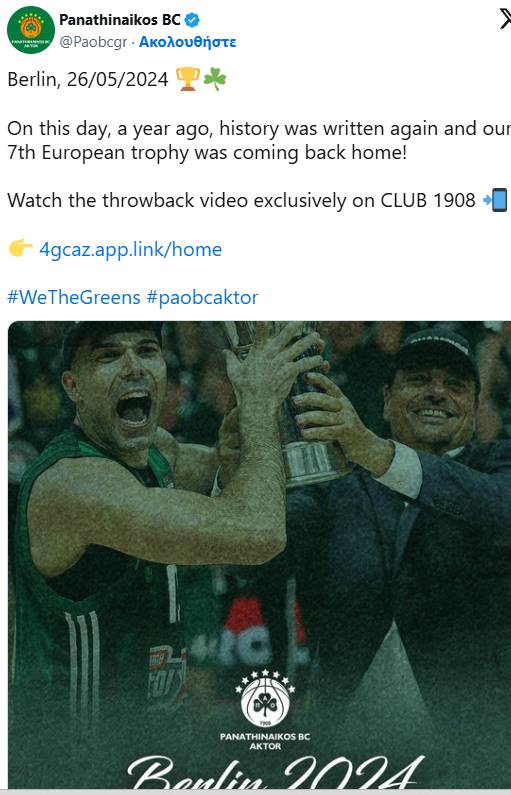511x795 pixels.
Task: Open the #paobcaktor hashtag
Action: tap(202, 297)
